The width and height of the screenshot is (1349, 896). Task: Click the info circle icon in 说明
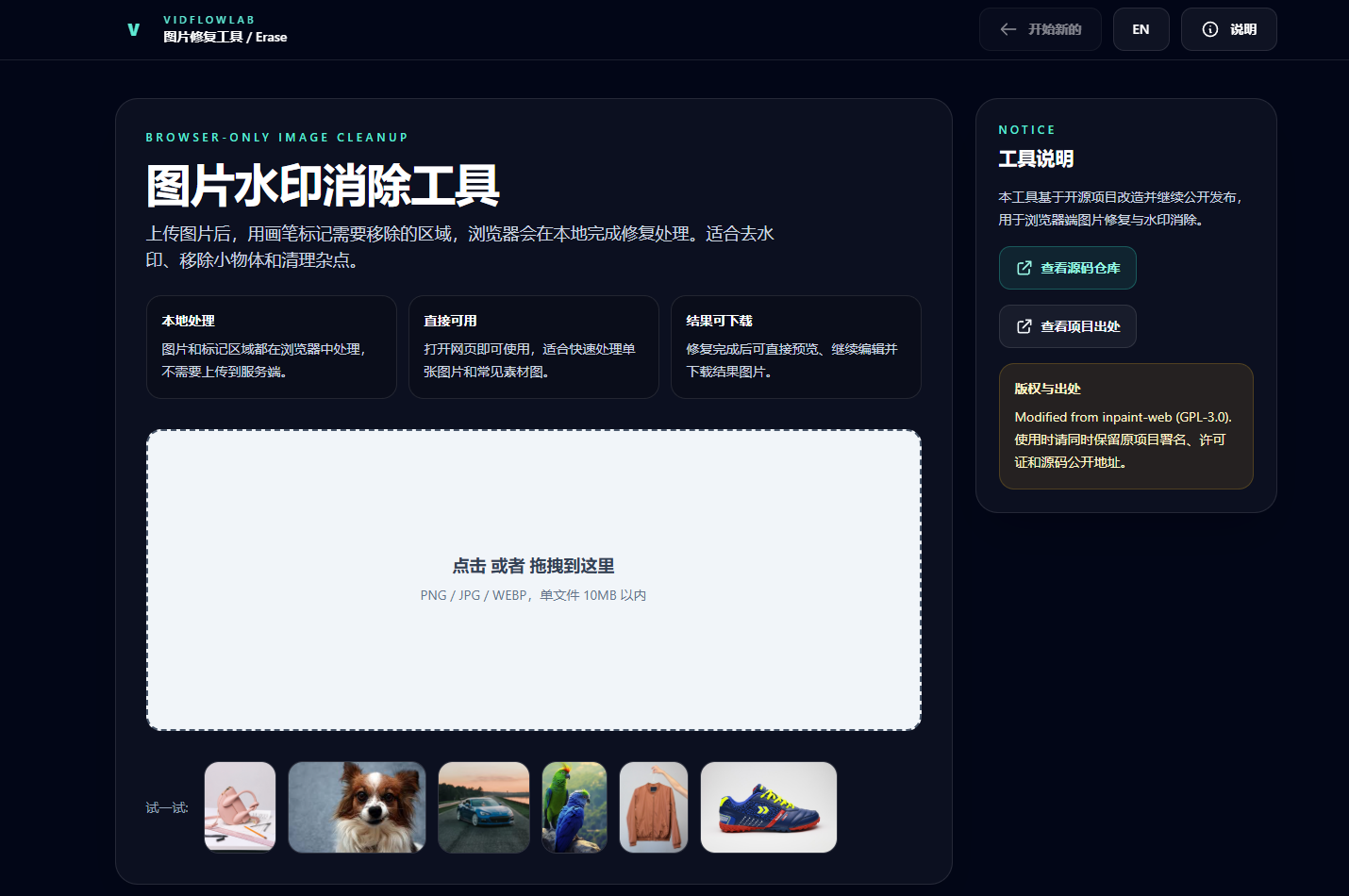[x=1210, y=29]
